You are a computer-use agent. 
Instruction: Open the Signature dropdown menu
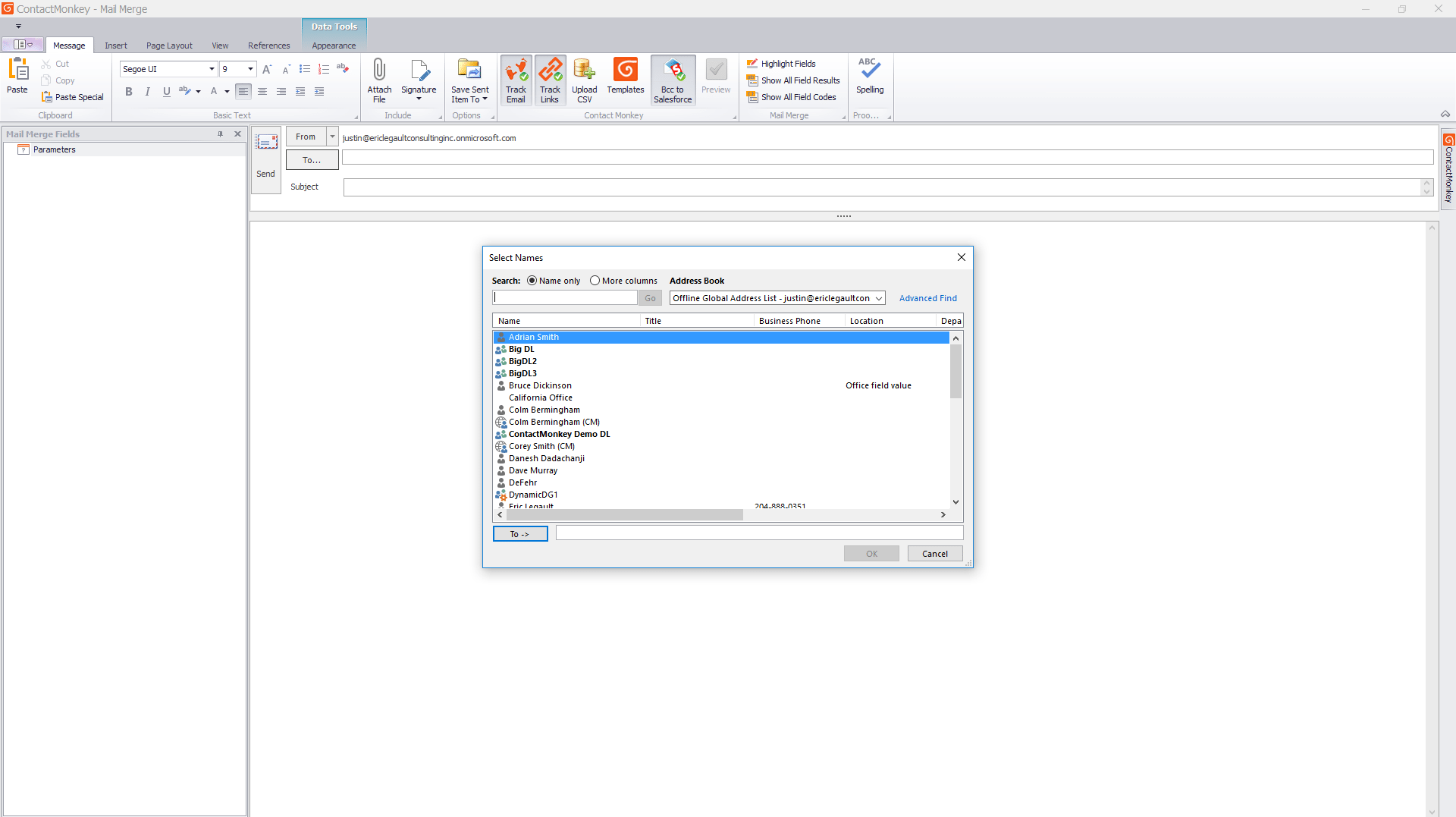pyautogui.click(x=419, y=99)
